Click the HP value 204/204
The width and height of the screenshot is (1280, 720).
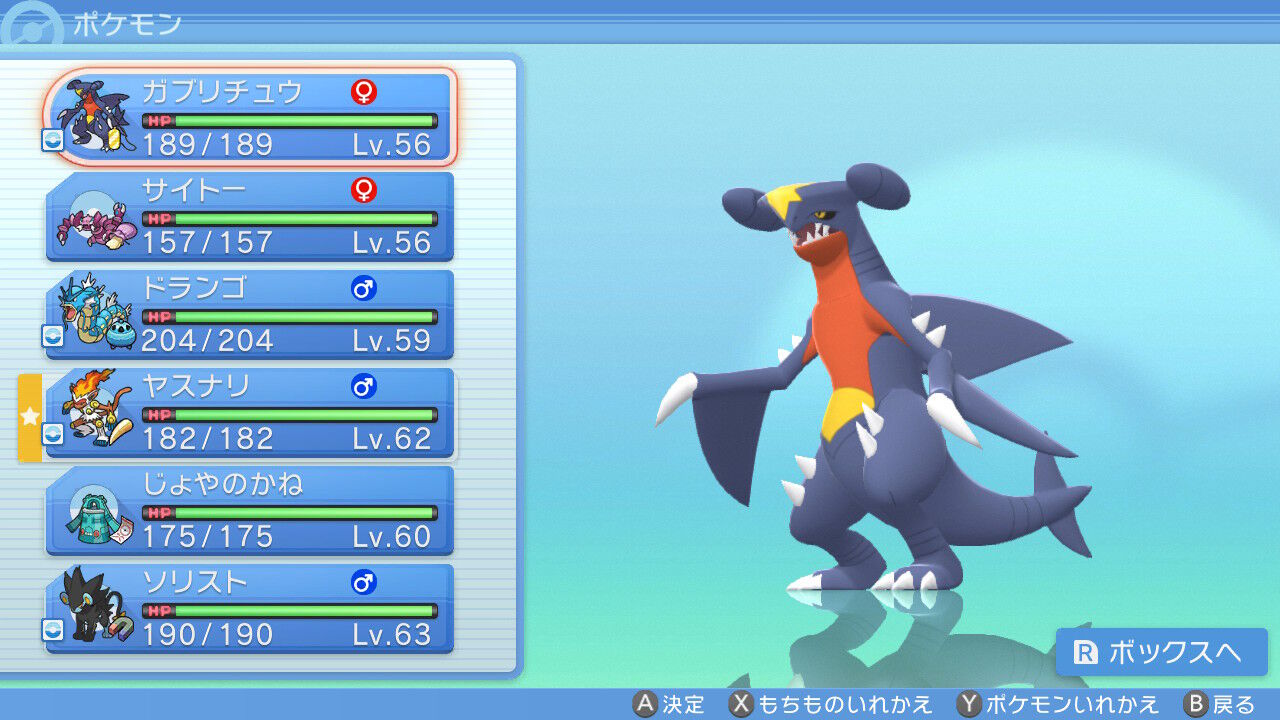tap(207, 340)
